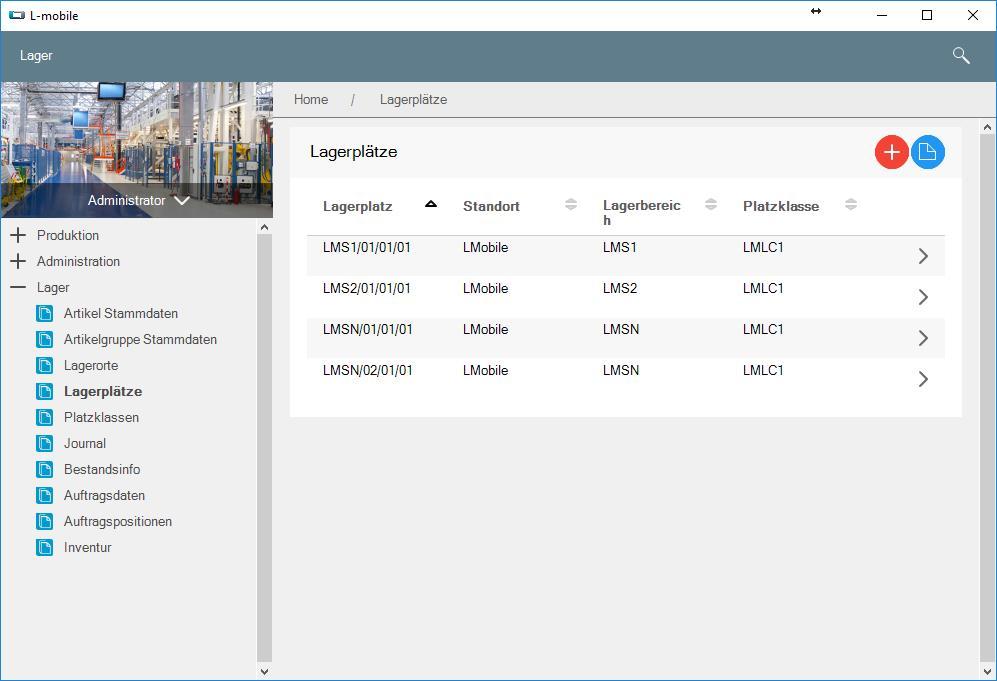Viewport: 997px width, 681px height.
Task: Select Lagerplätze entry in sidebar
Action: [103, 392]
